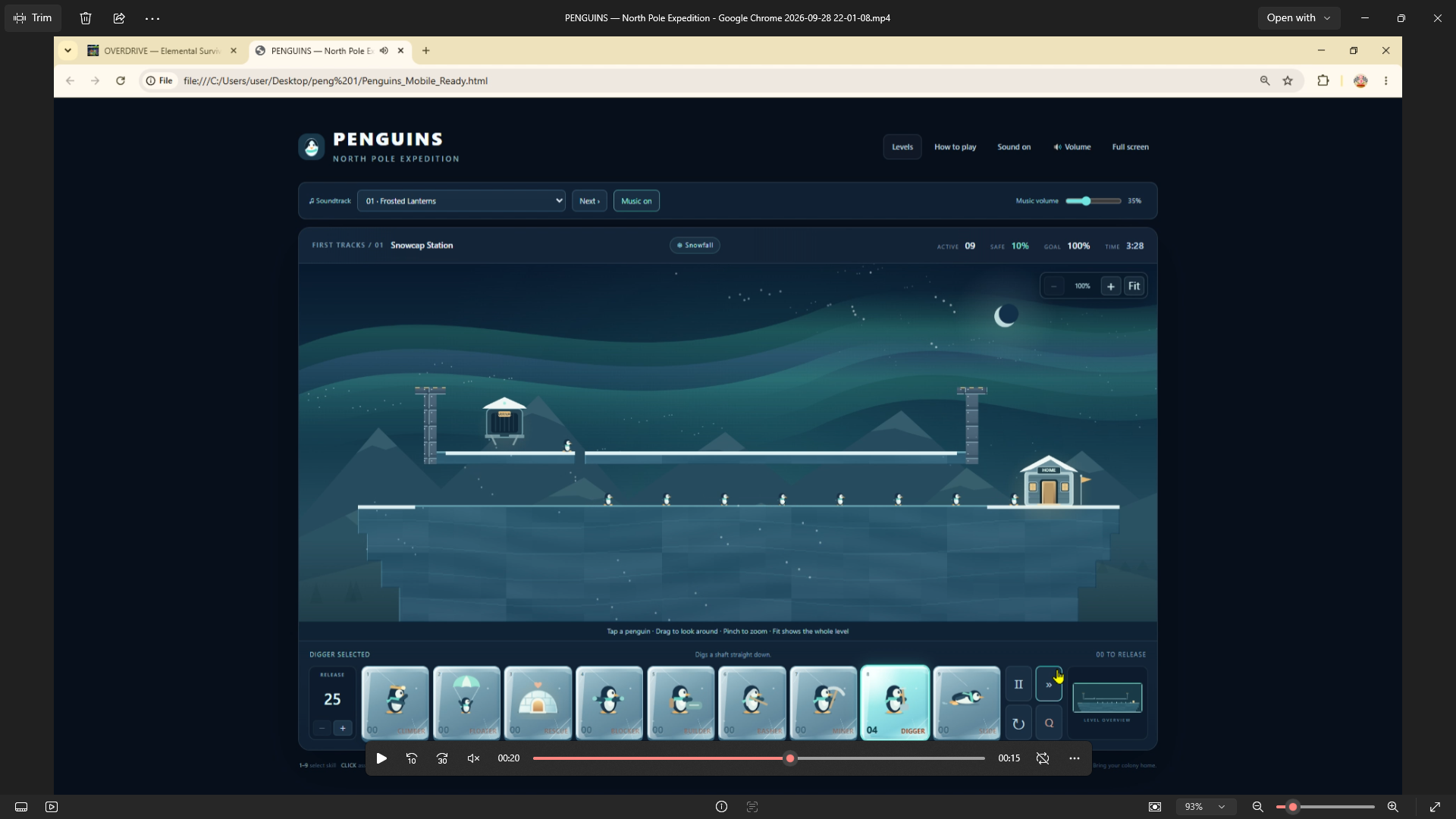The width and height of the screenshot is (1456, 819).
Task: Open the Volume control
Action: [1072, 147]
